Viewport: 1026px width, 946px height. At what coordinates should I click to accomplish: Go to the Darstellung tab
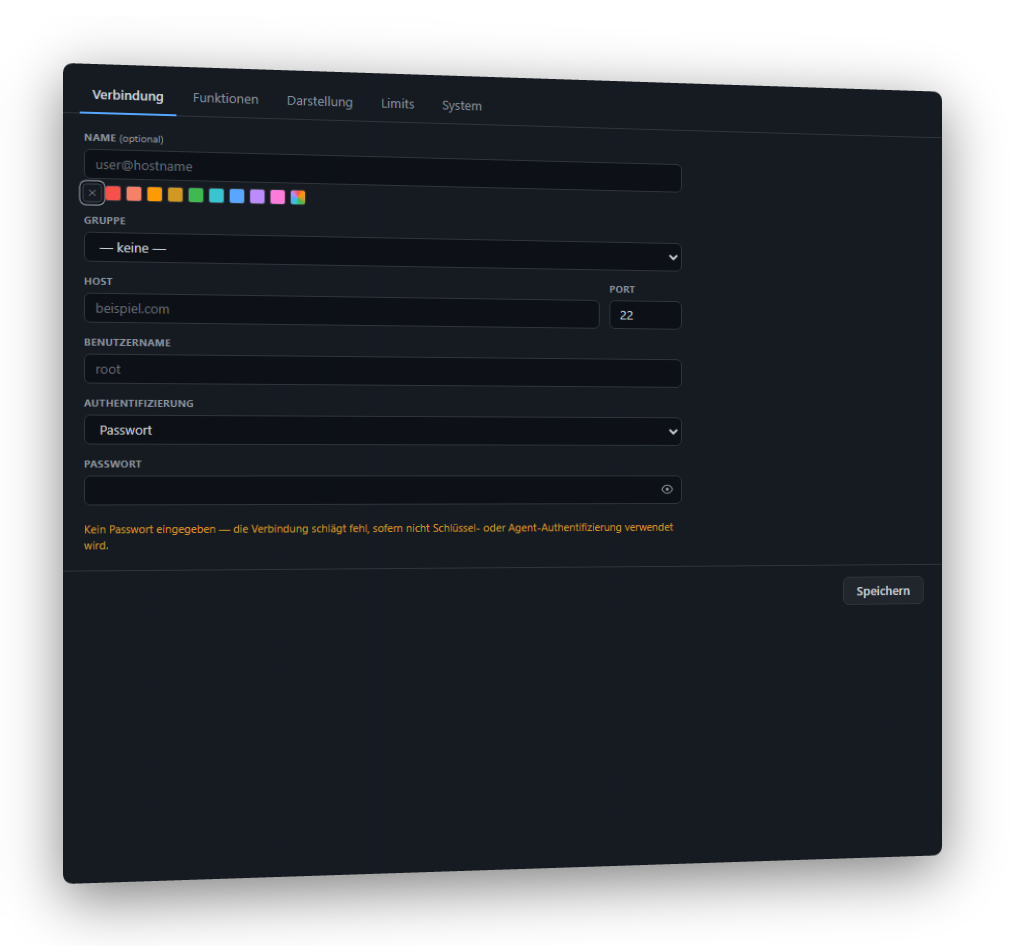point(319,101)
